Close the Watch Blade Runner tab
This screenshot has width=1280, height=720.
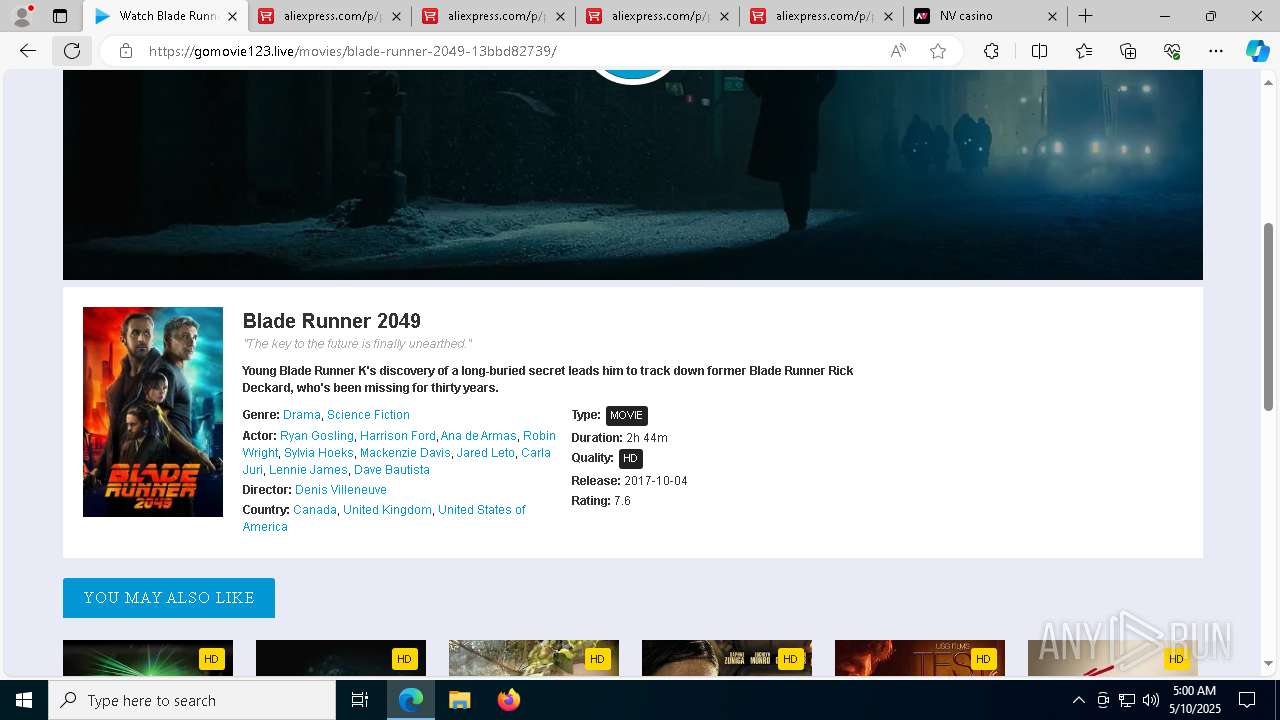(233, 16)
